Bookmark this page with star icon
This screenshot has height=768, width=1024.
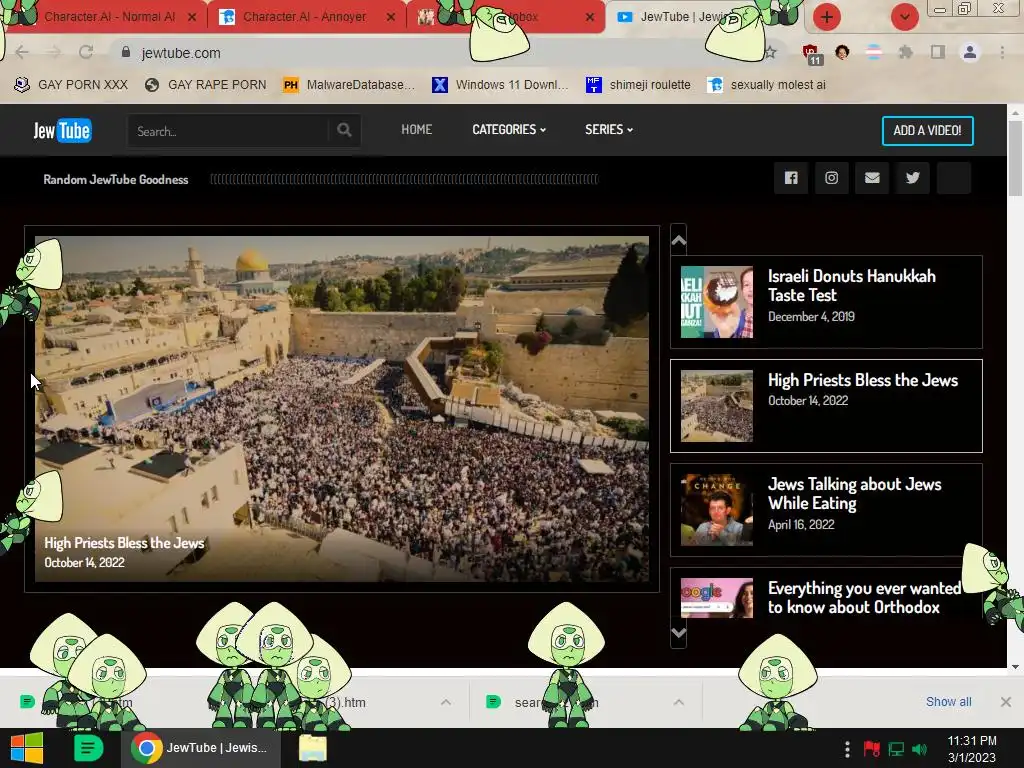[771, 52]
